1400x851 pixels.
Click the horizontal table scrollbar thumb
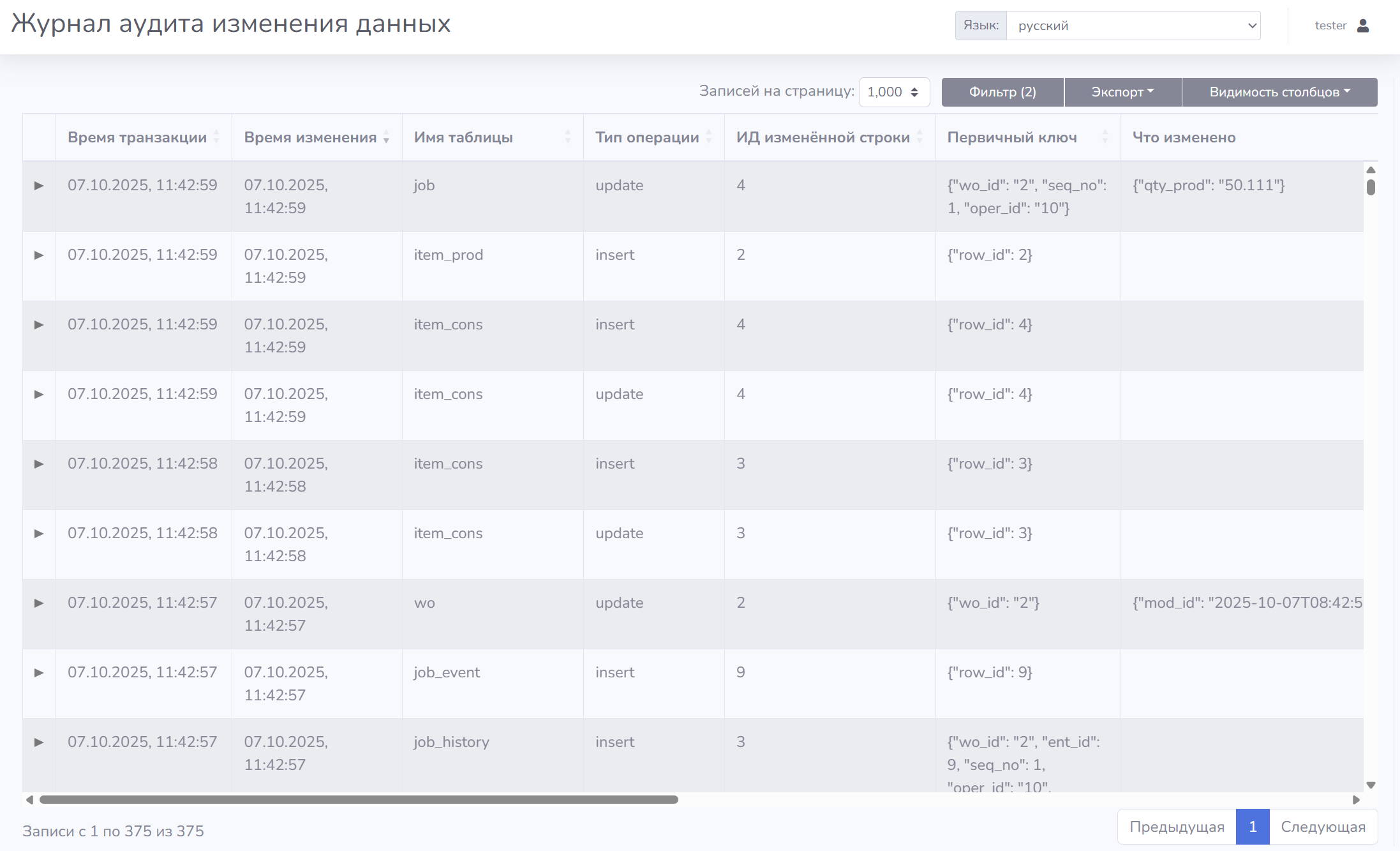pyautogui.click(x=359, y=799)
